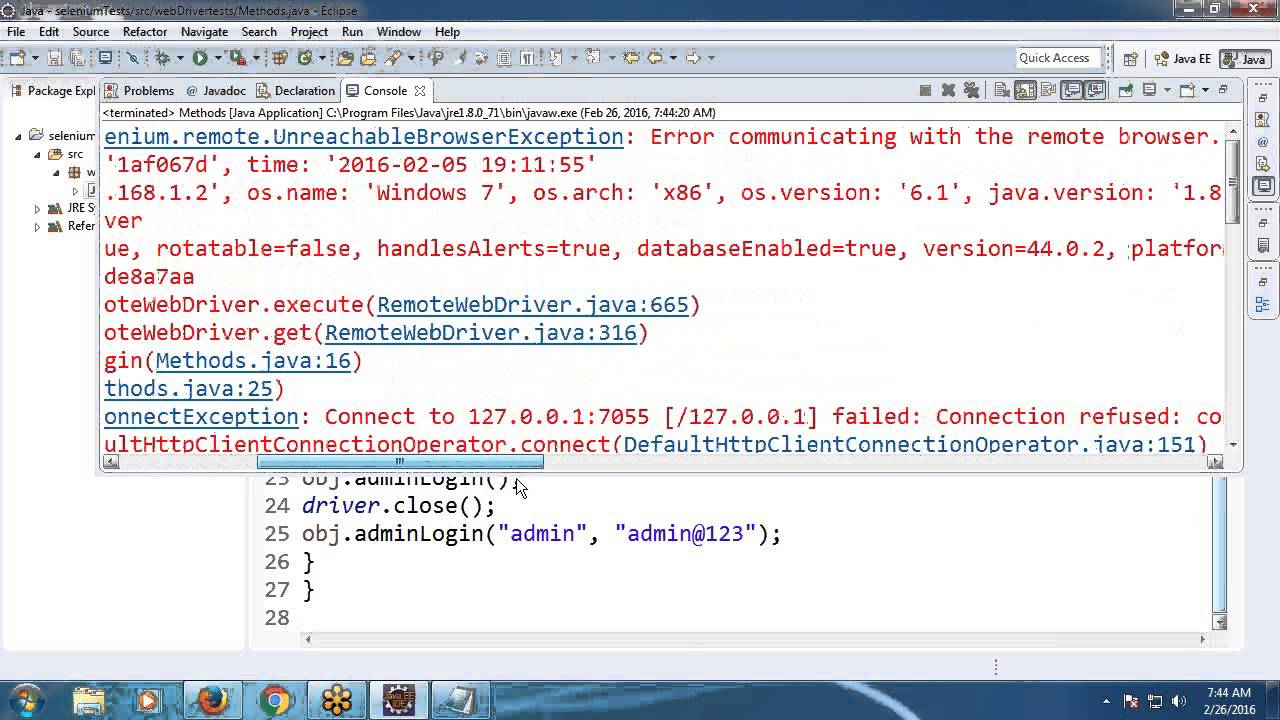The height and width of the screenshot is (720, 1280).
Task: Click Remove All Terminated Launches double-X icon
Action: click(971, 90)
